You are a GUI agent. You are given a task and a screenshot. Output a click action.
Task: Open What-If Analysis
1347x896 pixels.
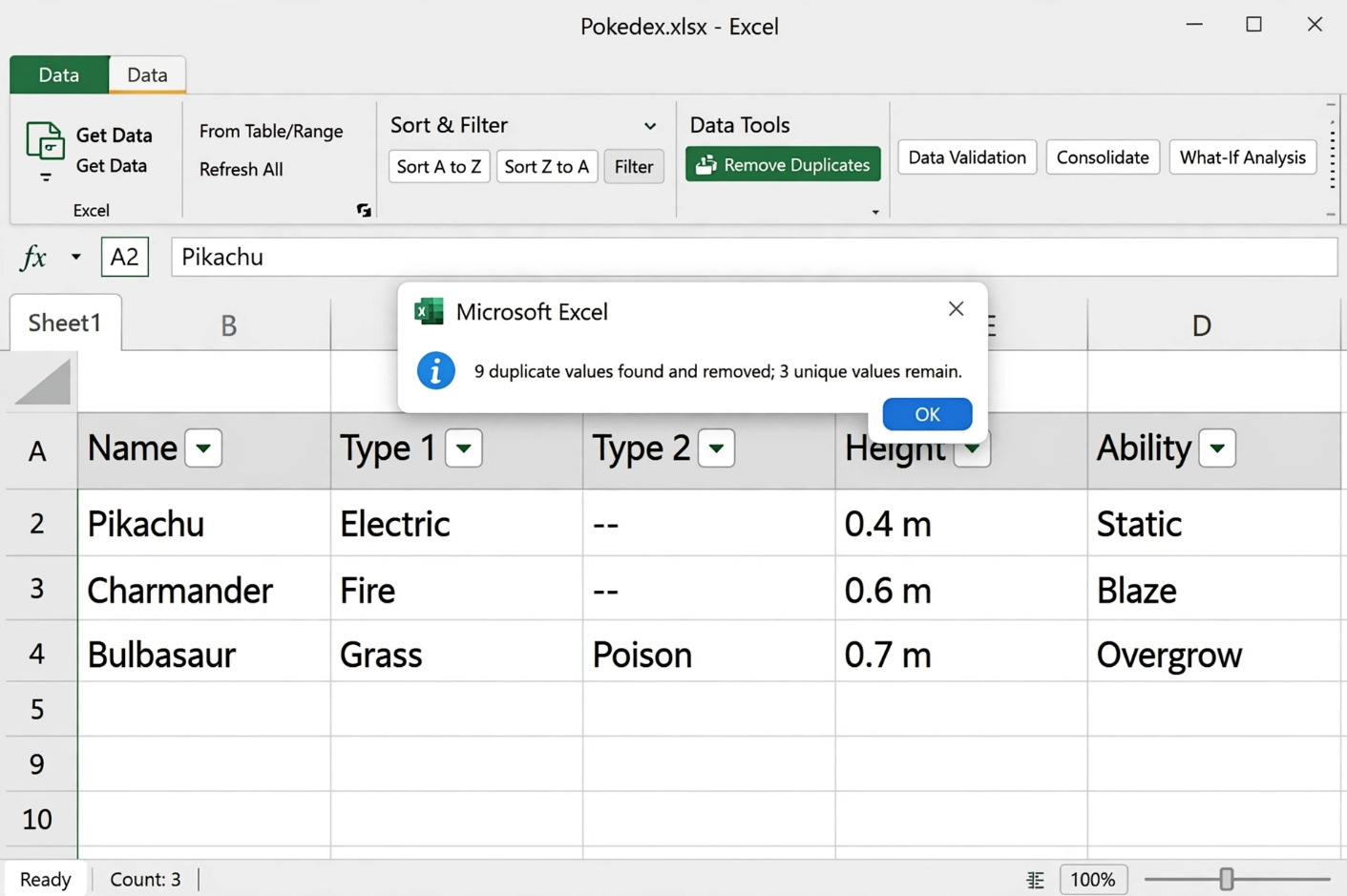1242,157
